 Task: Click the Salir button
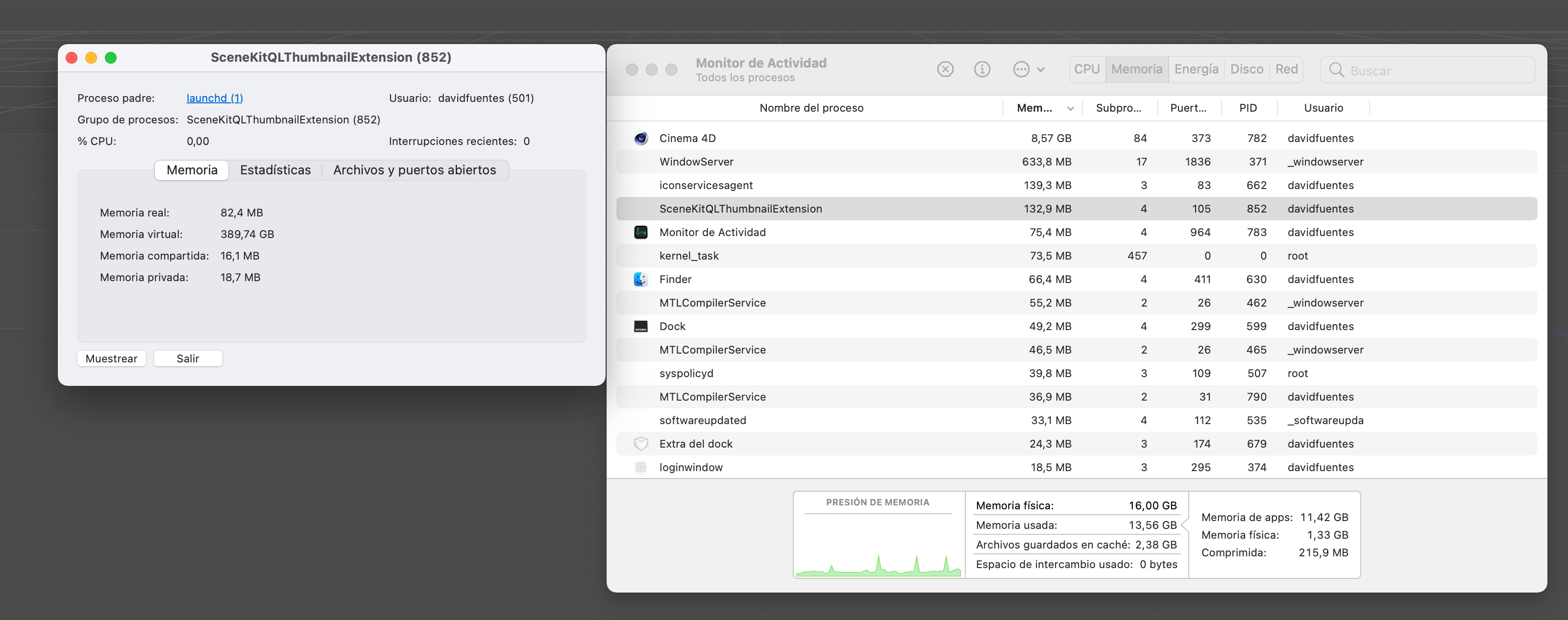point(188,358)
